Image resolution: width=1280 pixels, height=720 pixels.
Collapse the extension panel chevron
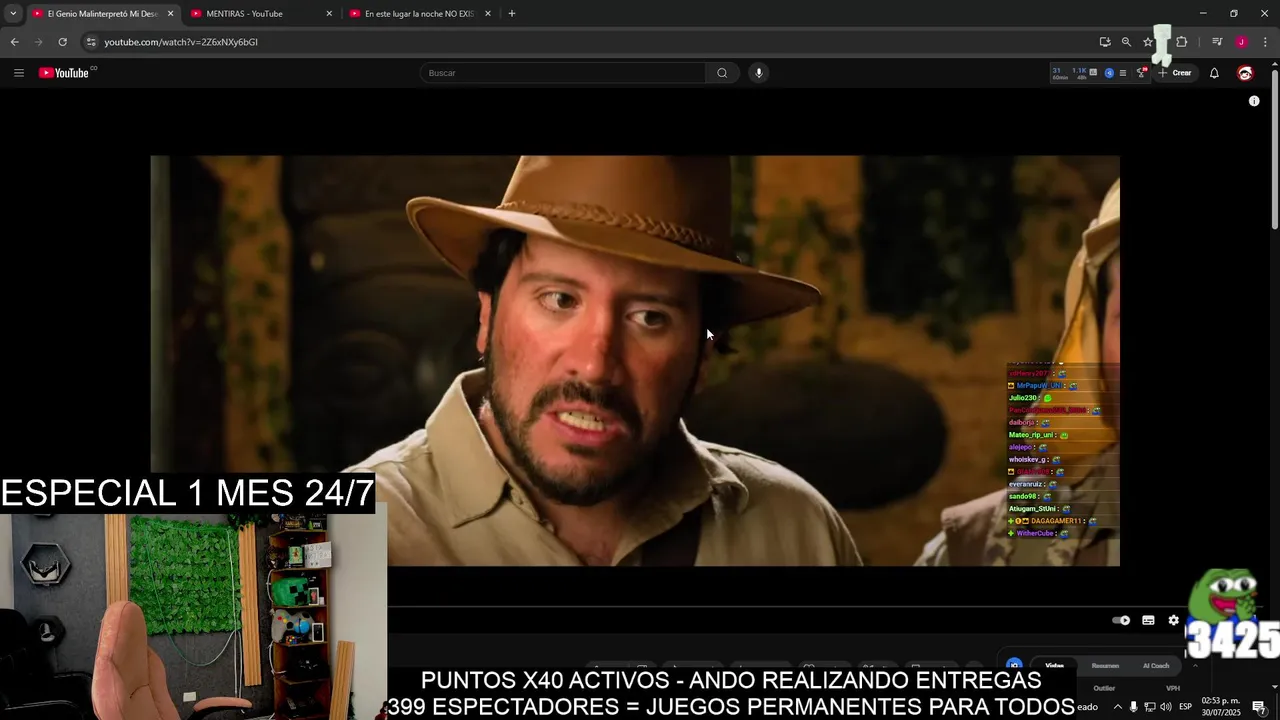(x=1194, y=666)
